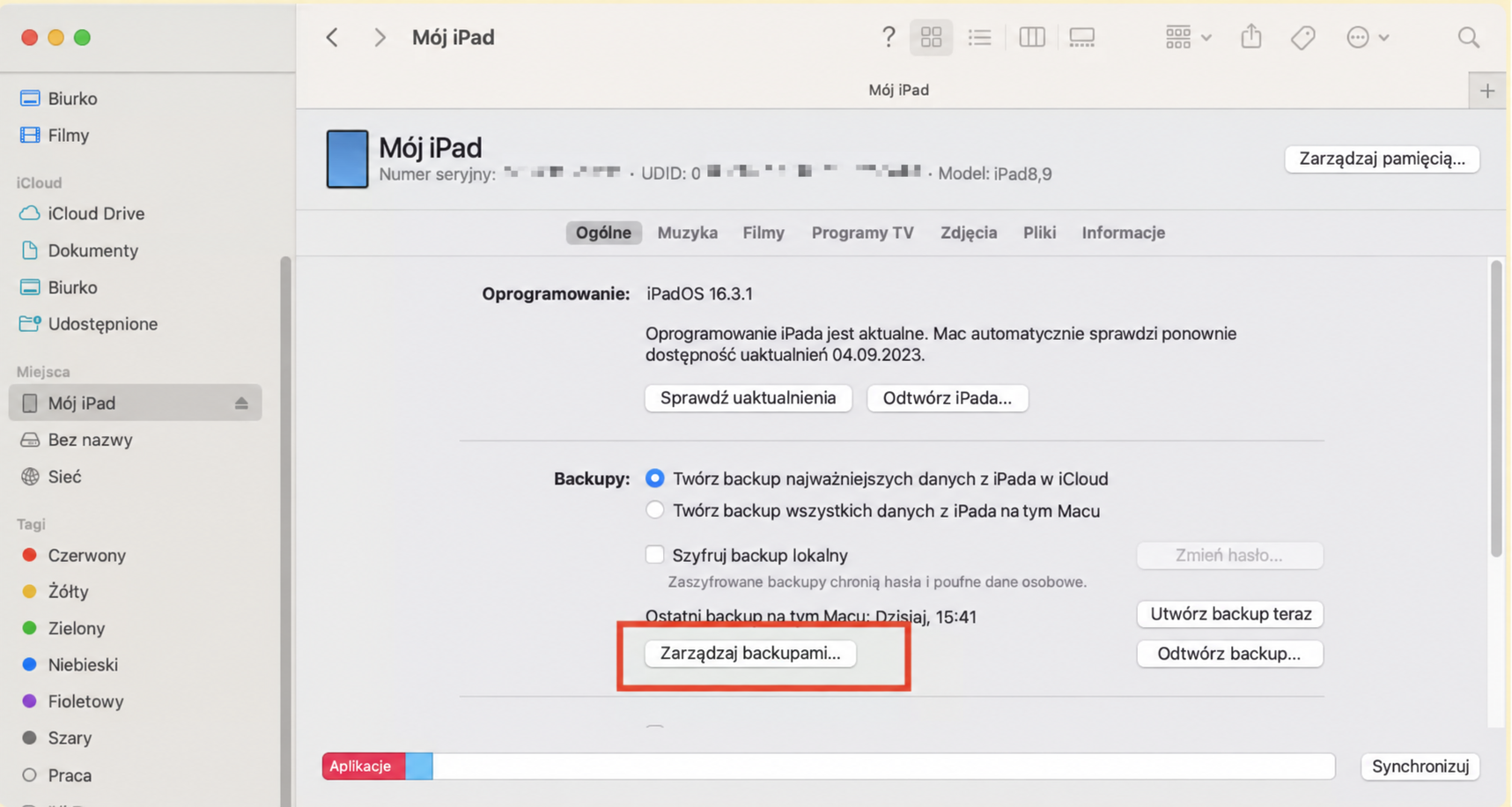Click Zarządzaj backupami button
This screenshot has width=1512, height=807.
(x=750, y=654)
